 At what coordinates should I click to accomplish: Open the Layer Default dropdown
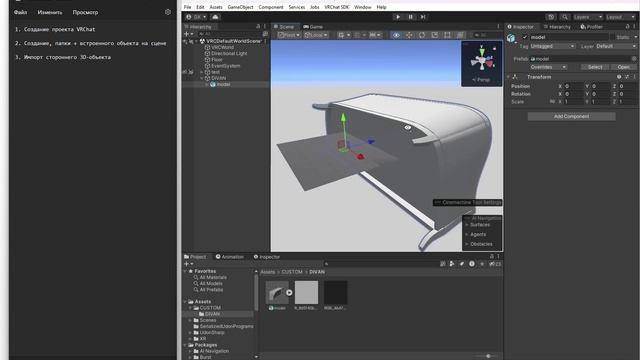coord(616,46)
